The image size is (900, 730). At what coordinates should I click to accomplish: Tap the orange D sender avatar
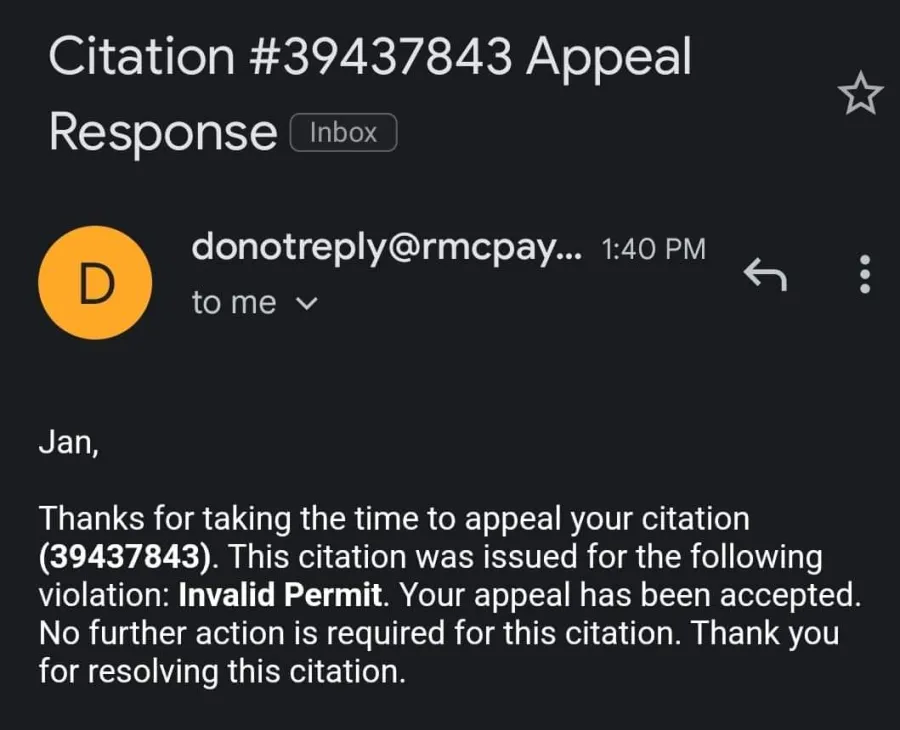click(95, 283)
